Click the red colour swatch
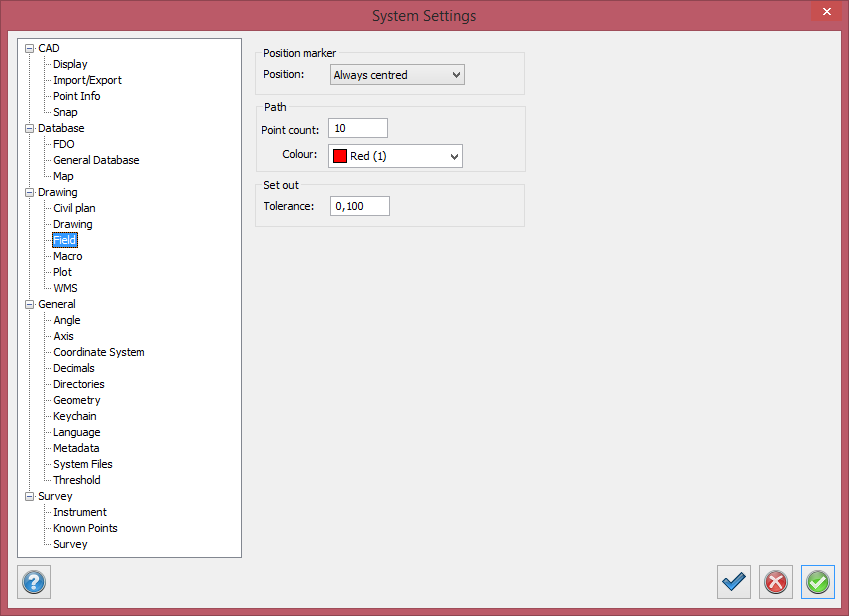 340,156
